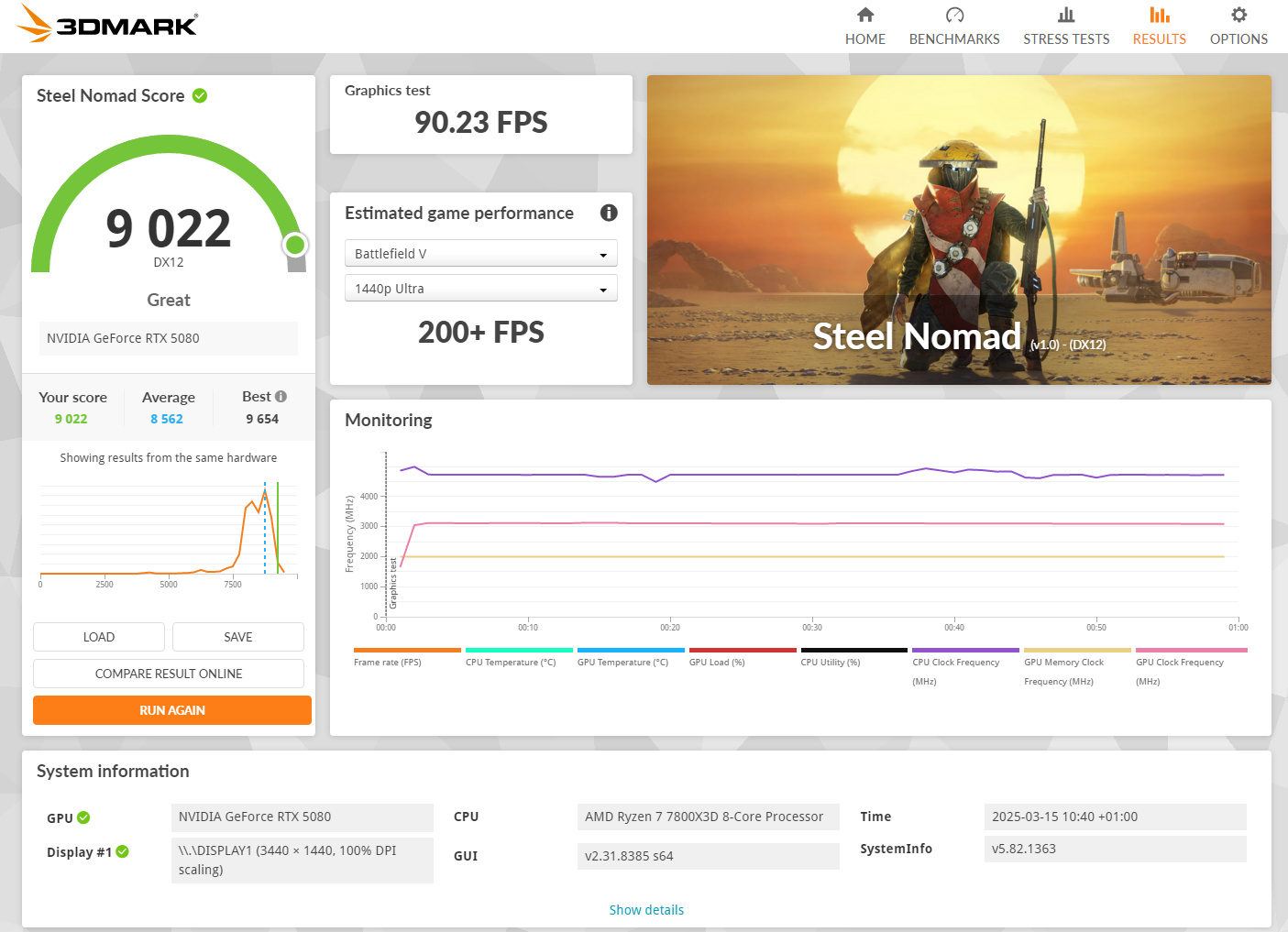Click the info icon next to Best
Screen dimensions: 1288x932
(281, 397)
